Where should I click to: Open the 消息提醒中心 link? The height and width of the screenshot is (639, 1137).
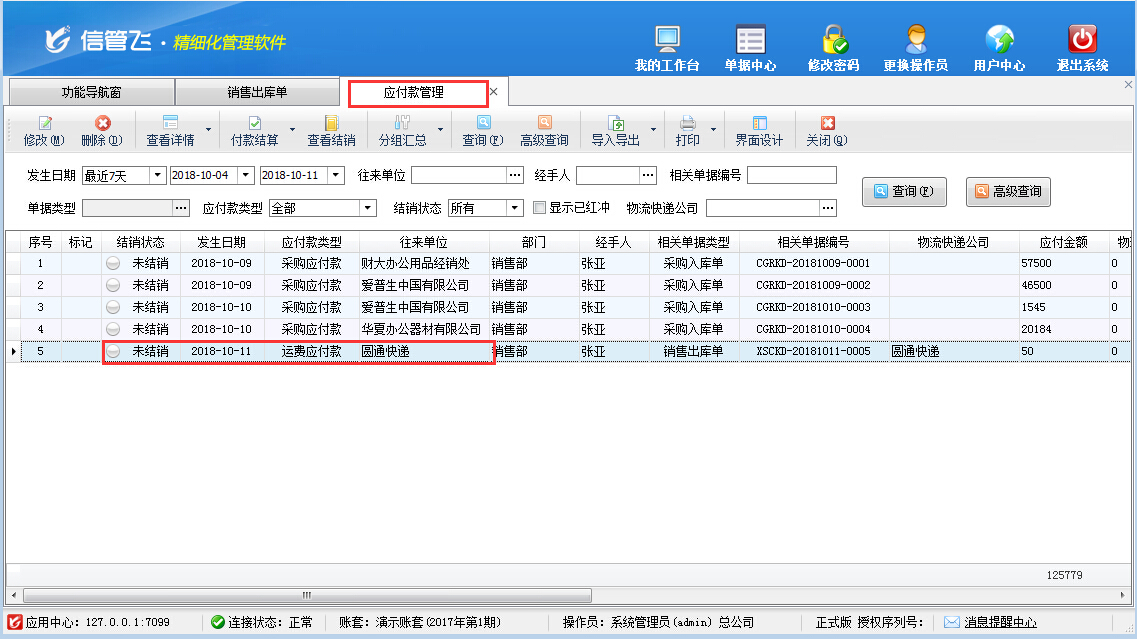1000,622
